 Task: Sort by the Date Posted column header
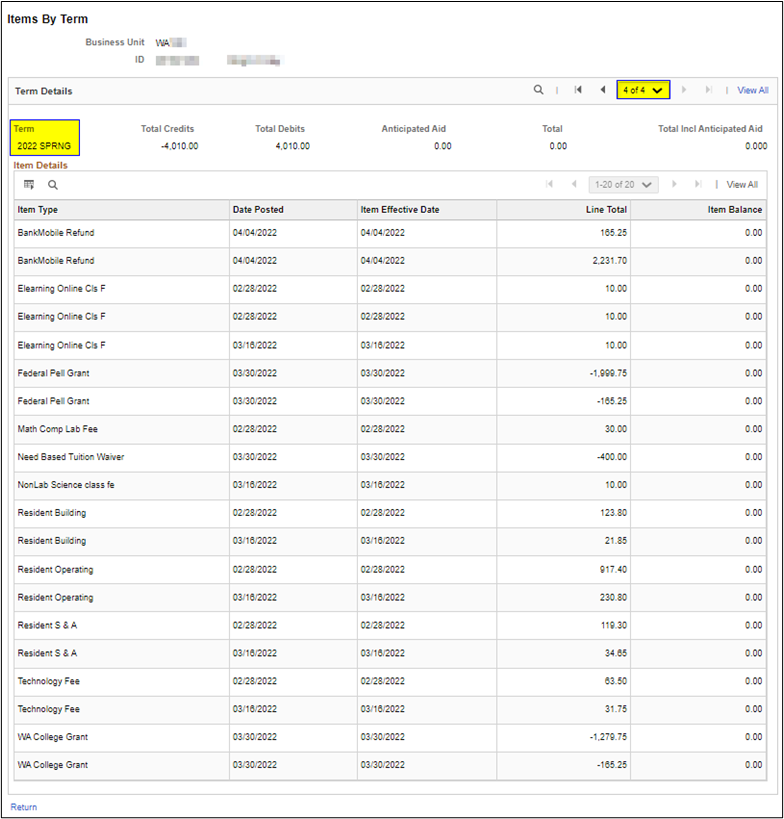[x=258, y=210]
